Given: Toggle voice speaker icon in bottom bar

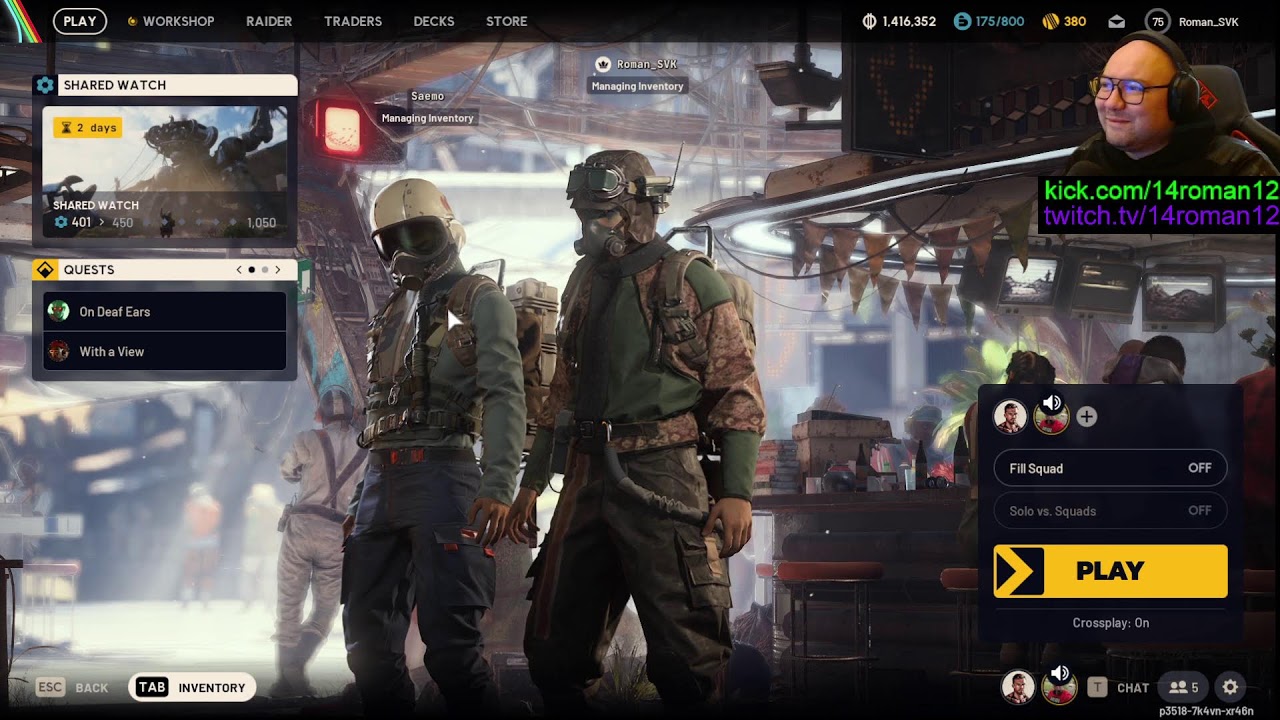Looking at the screenshot, I should [x=1060, y=673].
